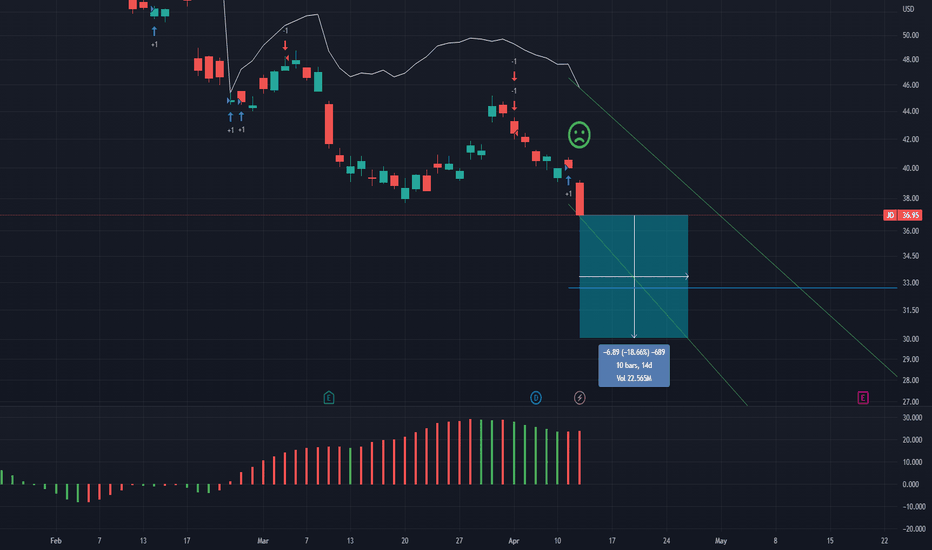Click the 30.00 price axis label

[x=910, y=340]
